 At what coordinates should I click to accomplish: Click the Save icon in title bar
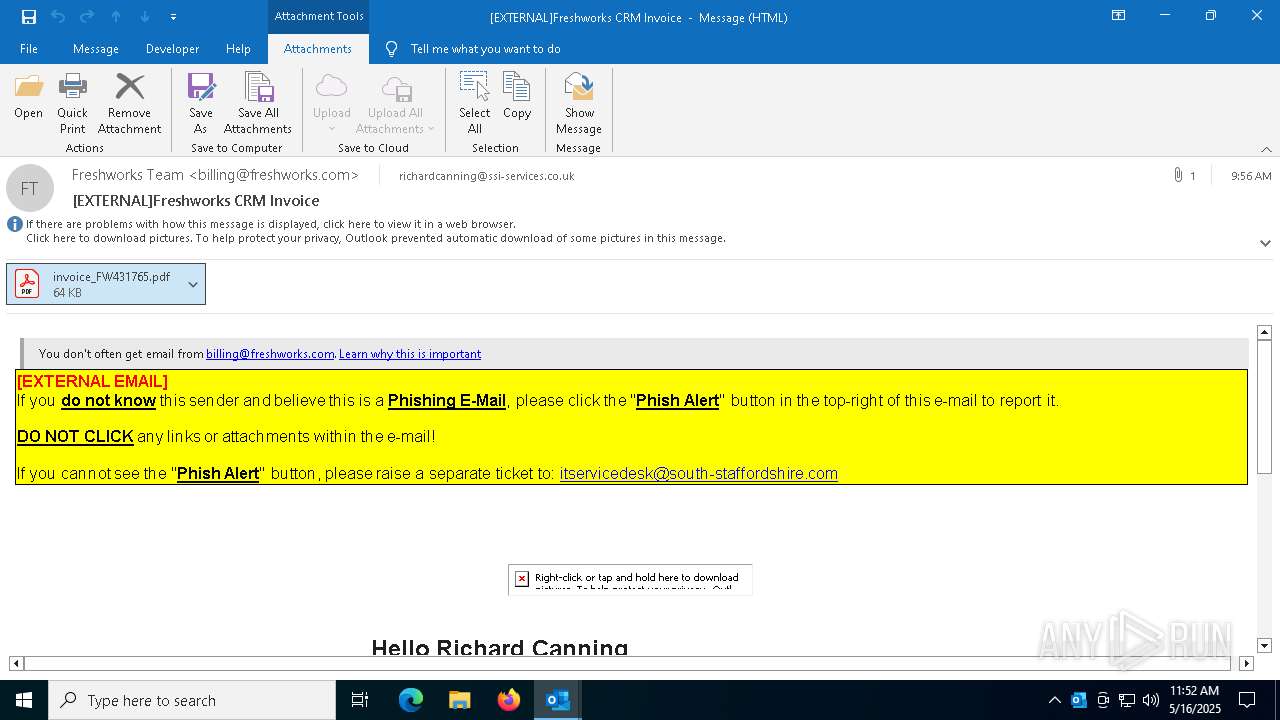click(x=28, y=17)
